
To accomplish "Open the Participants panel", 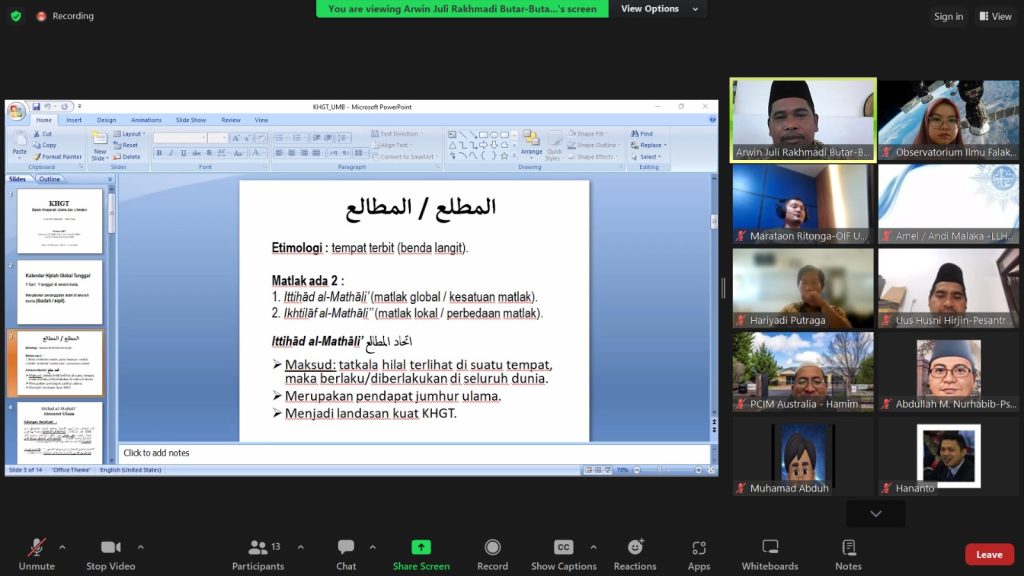I will (x=258, y=554).
